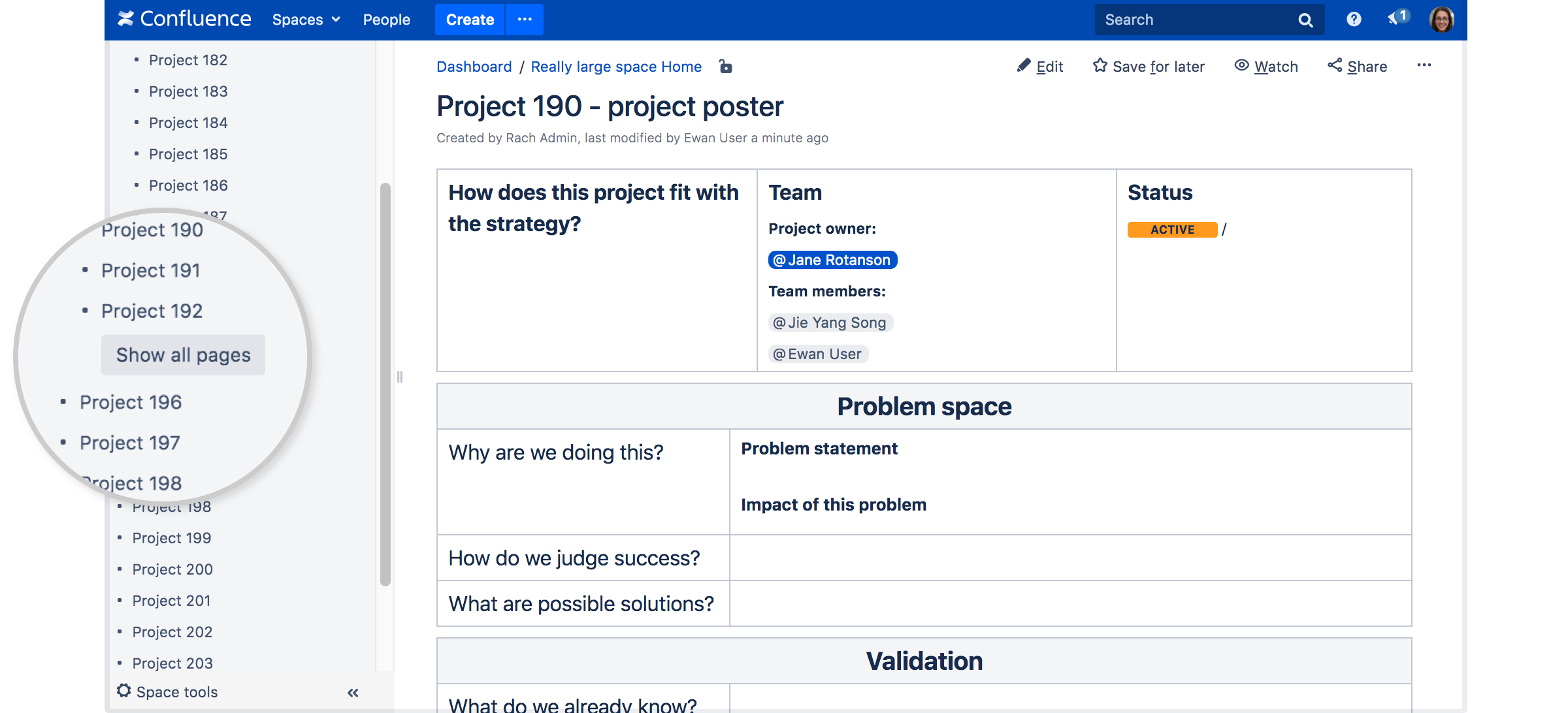Screen dimensions: 1568x713
Task: Open Project 203 in sidebar
Action: [x=172, y=663]
